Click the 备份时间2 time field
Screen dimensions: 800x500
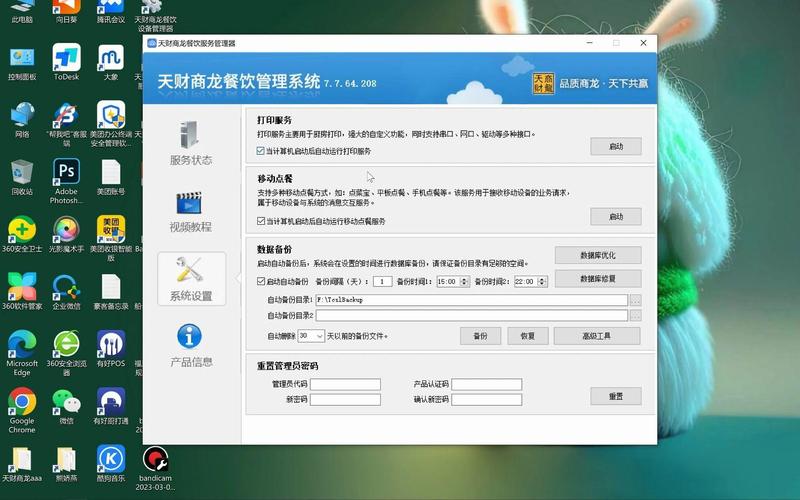coord(526,282)
